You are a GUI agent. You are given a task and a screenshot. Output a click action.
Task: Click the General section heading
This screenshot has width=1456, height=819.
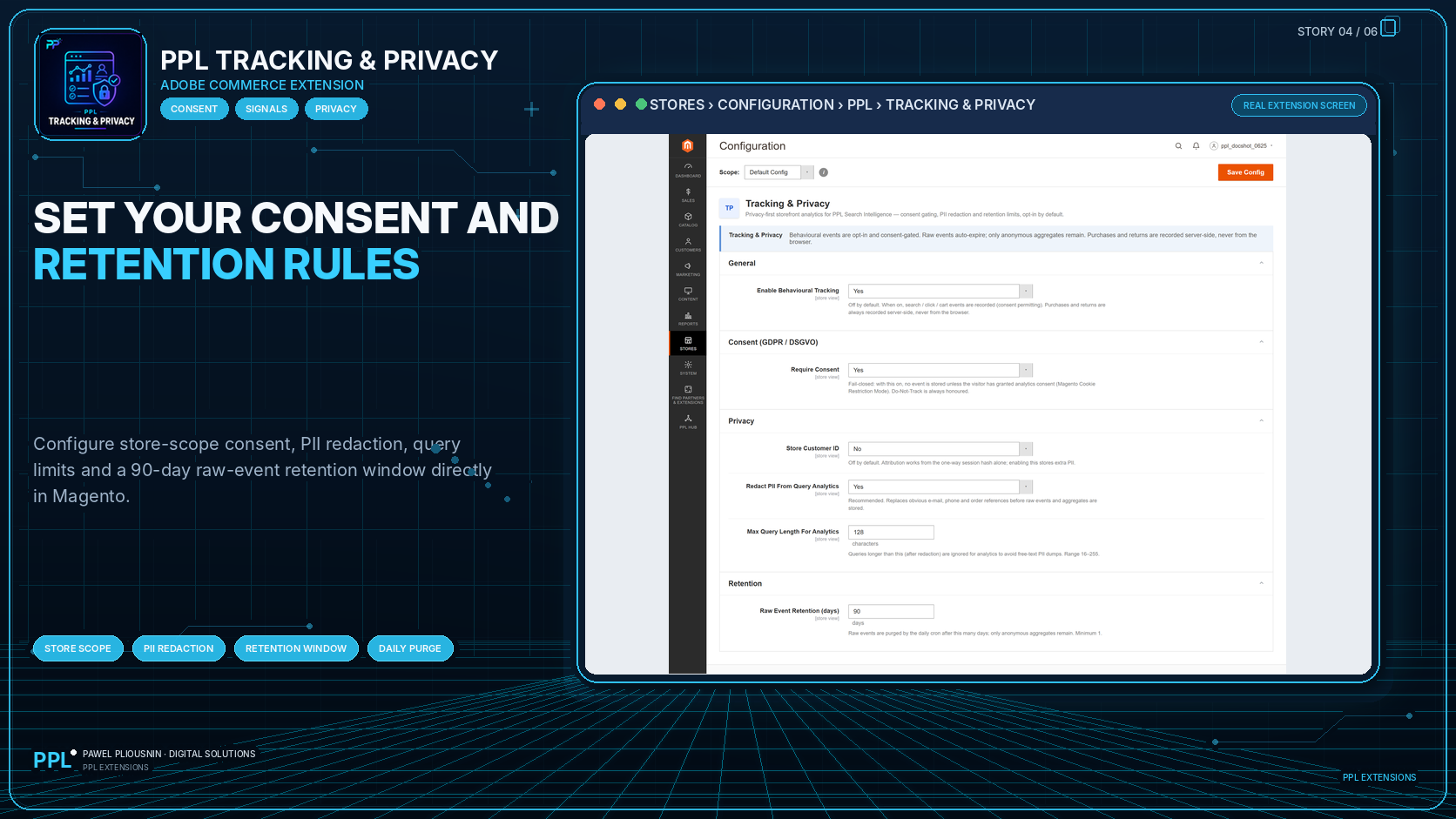(x=742, y=263)
